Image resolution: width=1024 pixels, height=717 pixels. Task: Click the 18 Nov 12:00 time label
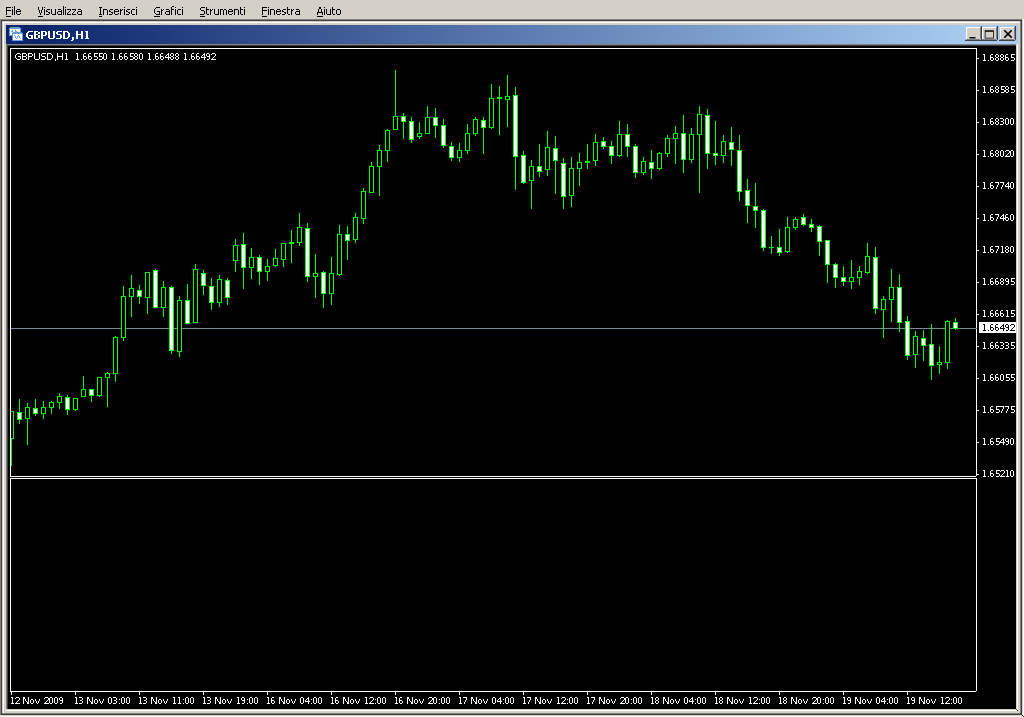[x=743, y=701]
